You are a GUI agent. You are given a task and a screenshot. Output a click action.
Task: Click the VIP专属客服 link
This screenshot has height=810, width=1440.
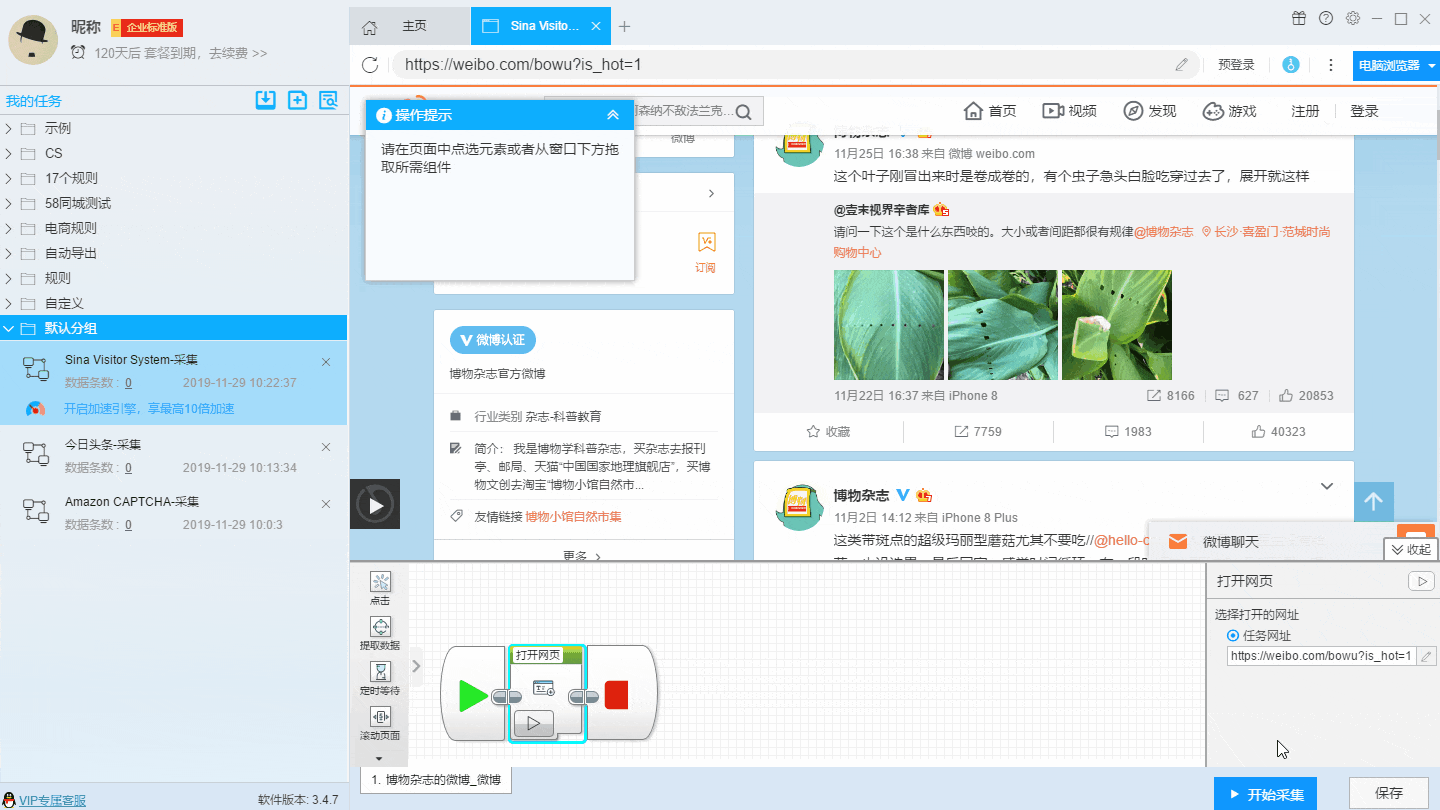[x=52, y=800]
